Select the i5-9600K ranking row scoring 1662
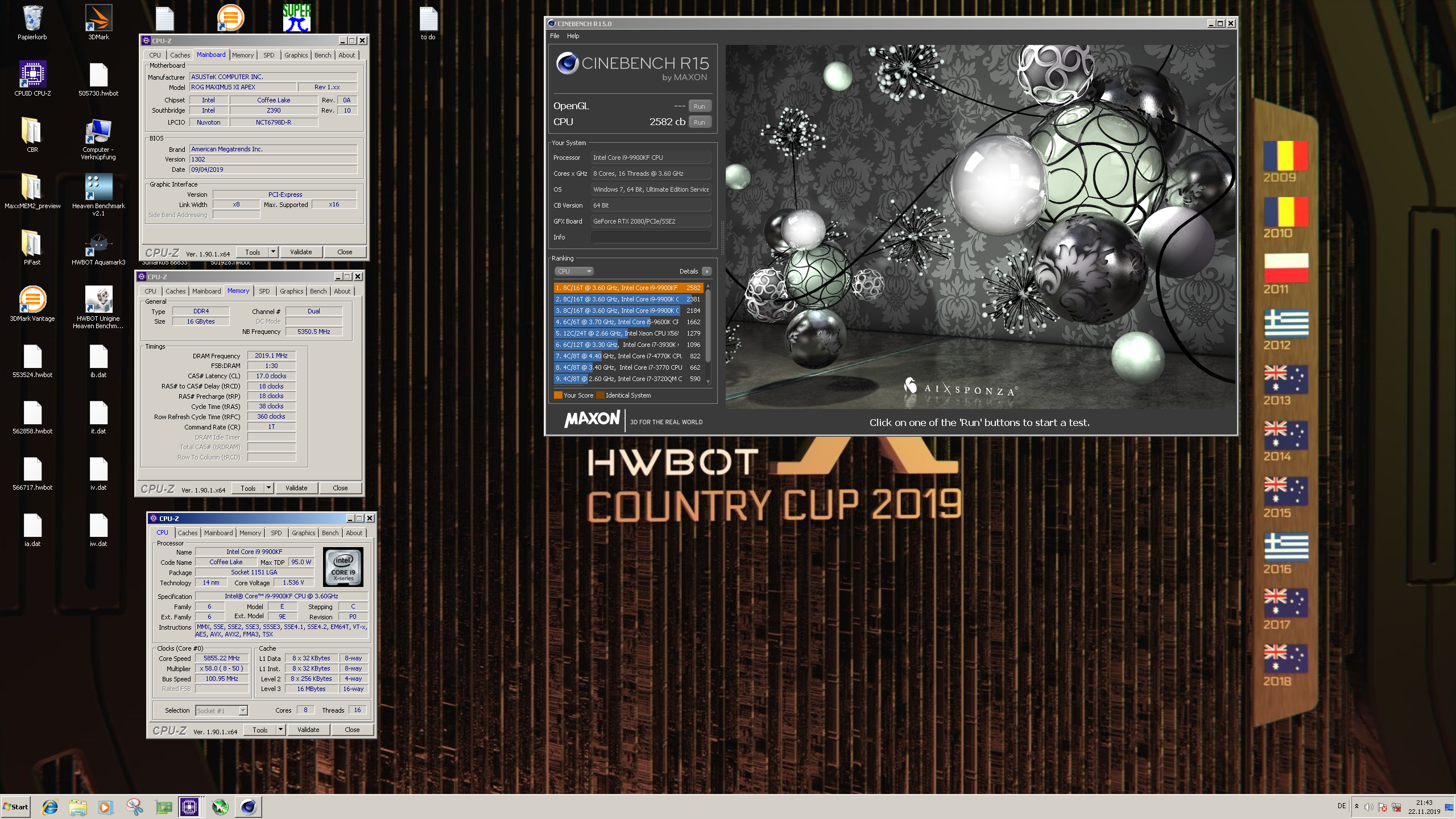This screenshot has height=819, width=1456. [628, 322]
